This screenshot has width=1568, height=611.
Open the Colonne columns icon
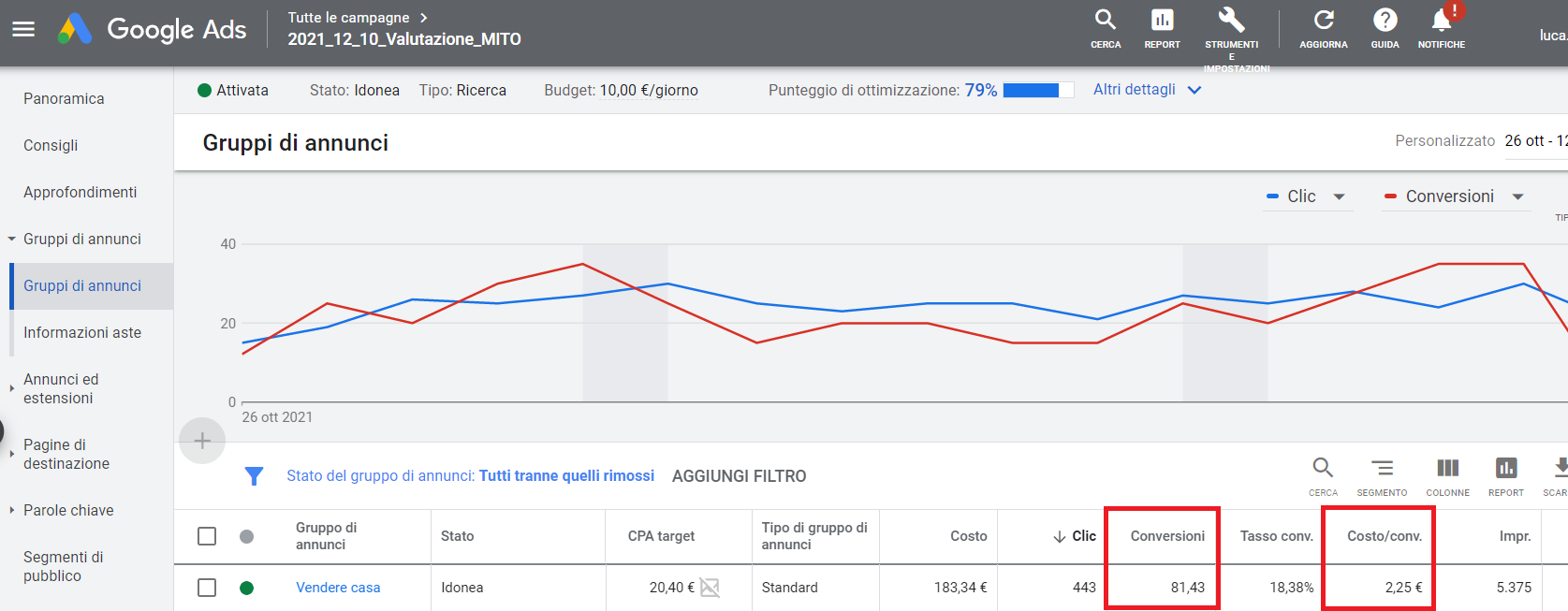coord(1447,469)
